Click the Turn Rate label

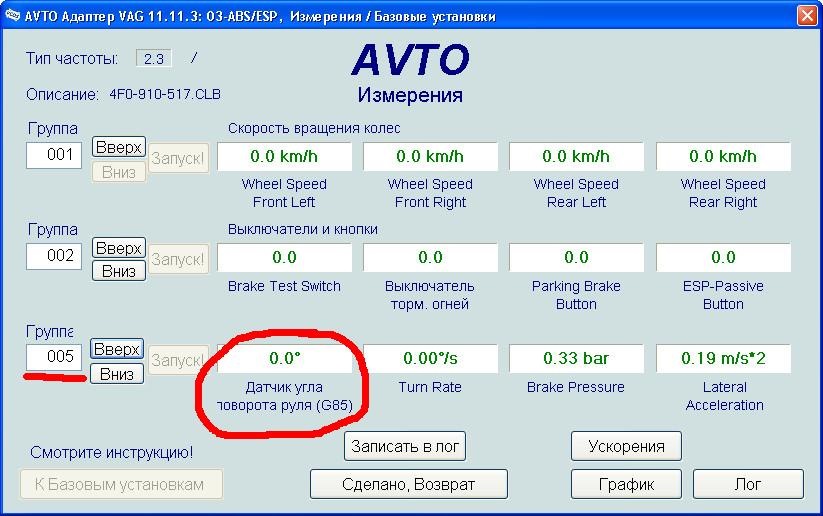pyautogui.click(x=430, y=387)
